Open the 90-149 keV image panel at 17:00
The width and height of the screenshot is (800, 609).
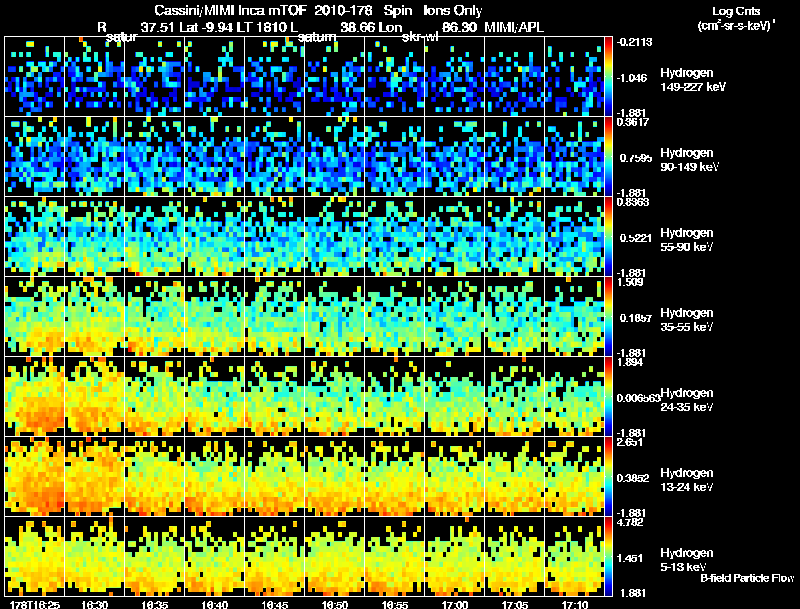(x=455, y=157)
